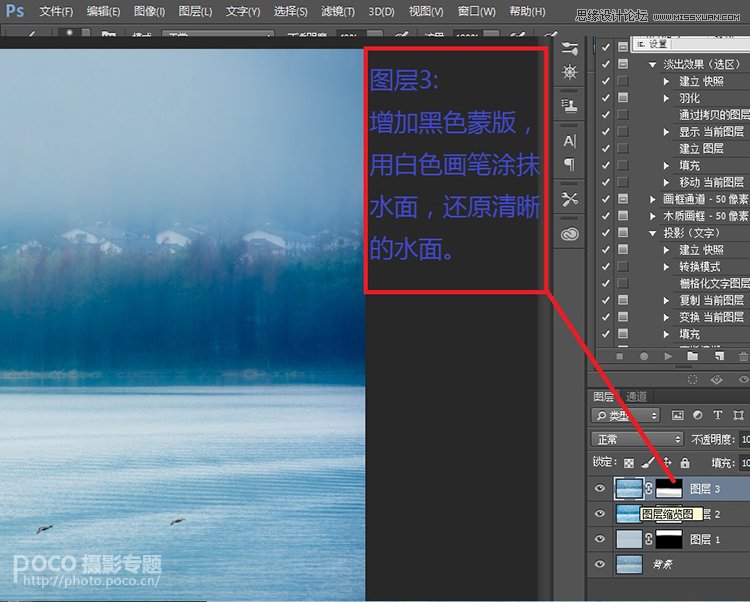Toggle checkmark for 投影（文字） action
The width and height of the screenshot is (750, 602).
point(606,233)
